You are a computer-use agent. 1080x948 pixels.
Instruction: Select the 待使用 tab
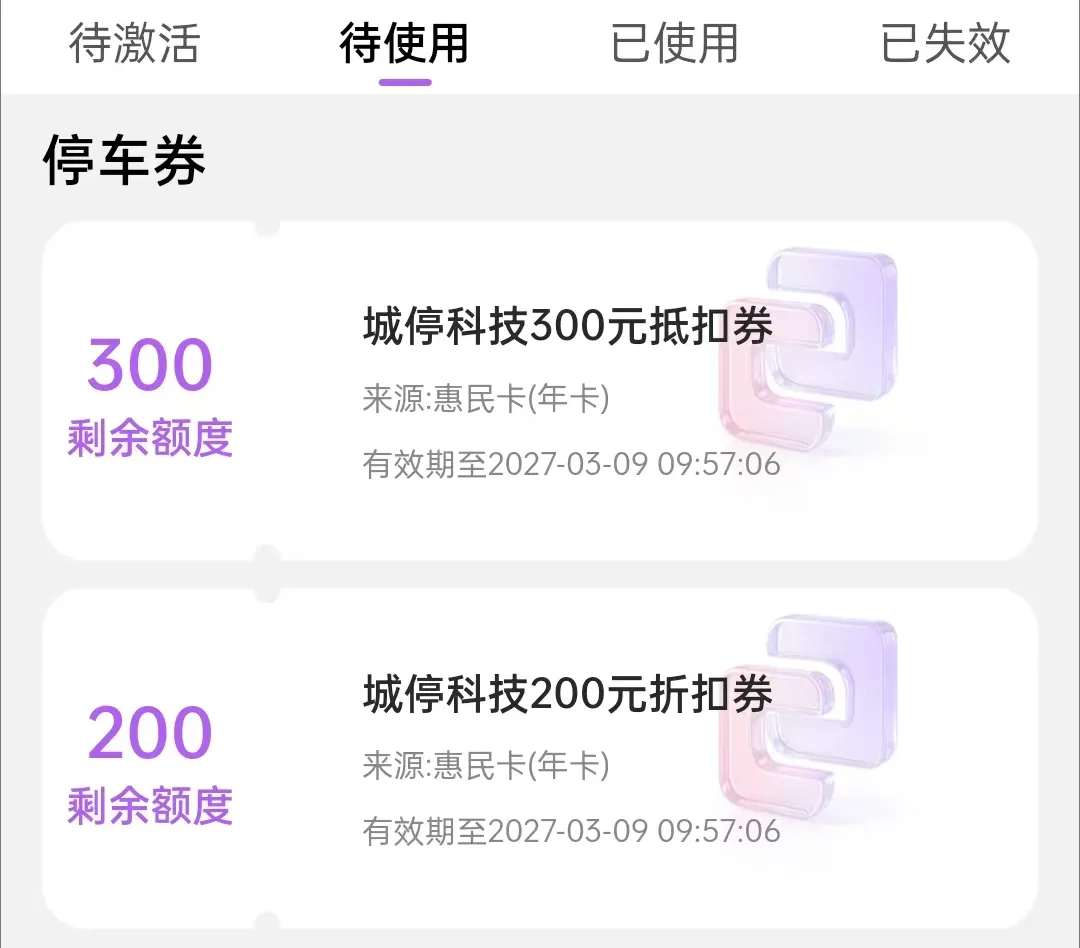pyautogui.click(x=404, y=43)
